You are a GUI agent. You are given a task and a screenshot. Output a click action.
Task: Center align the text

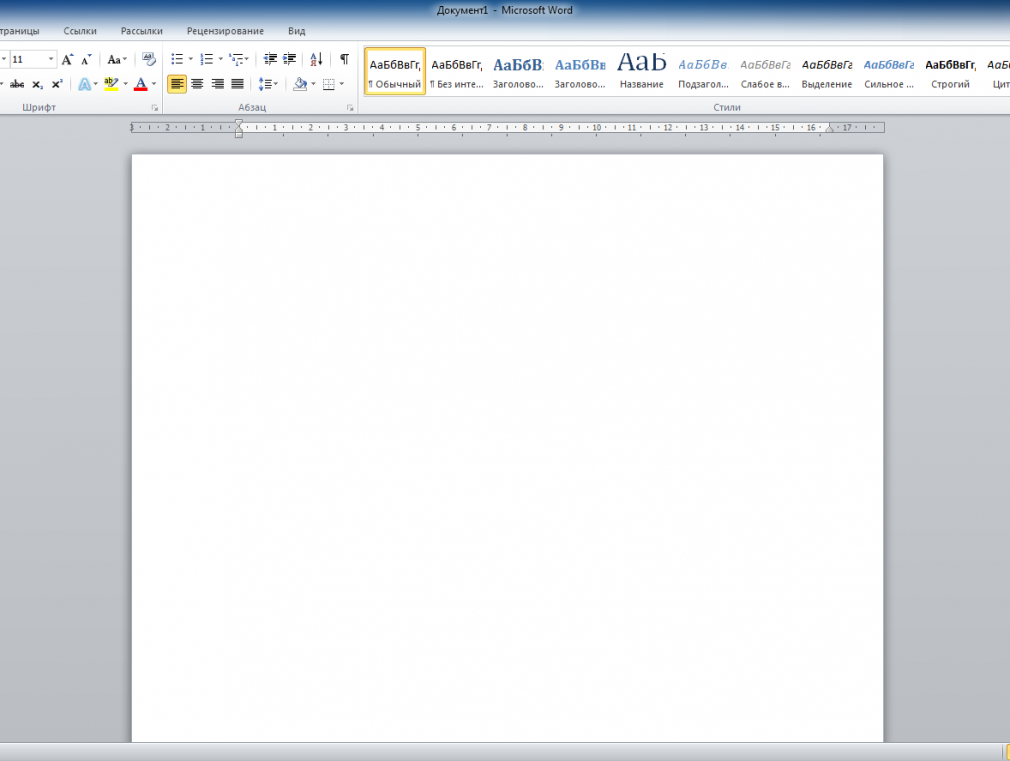pyautogui.click(x=197, y=84)
